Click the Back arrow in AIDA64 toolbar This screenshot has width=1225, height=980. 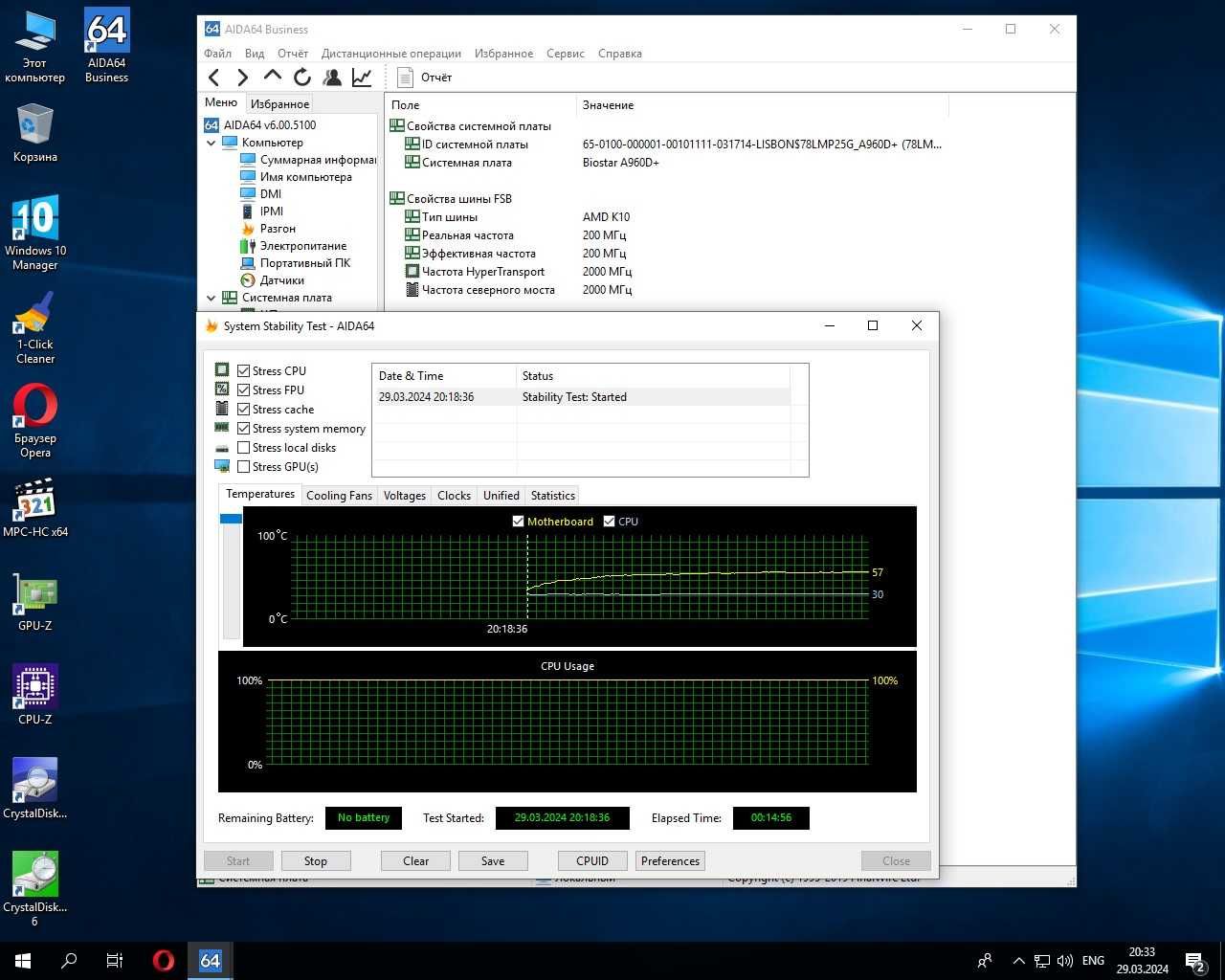pos(214,78)
